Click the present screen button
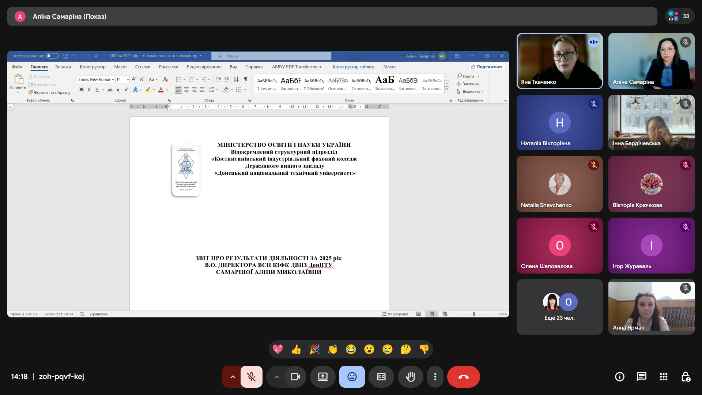This screenshot has height=395, width=702. [323, 377]
